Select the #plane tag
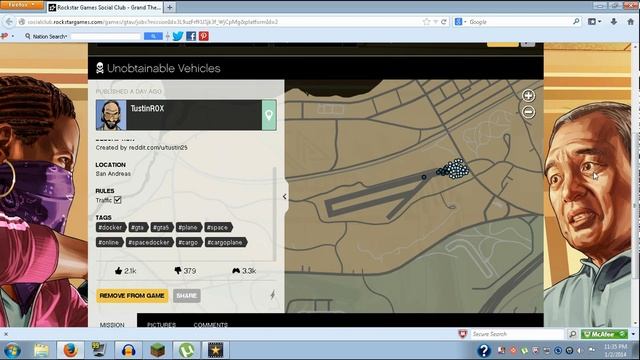 [x=188, y=227]
